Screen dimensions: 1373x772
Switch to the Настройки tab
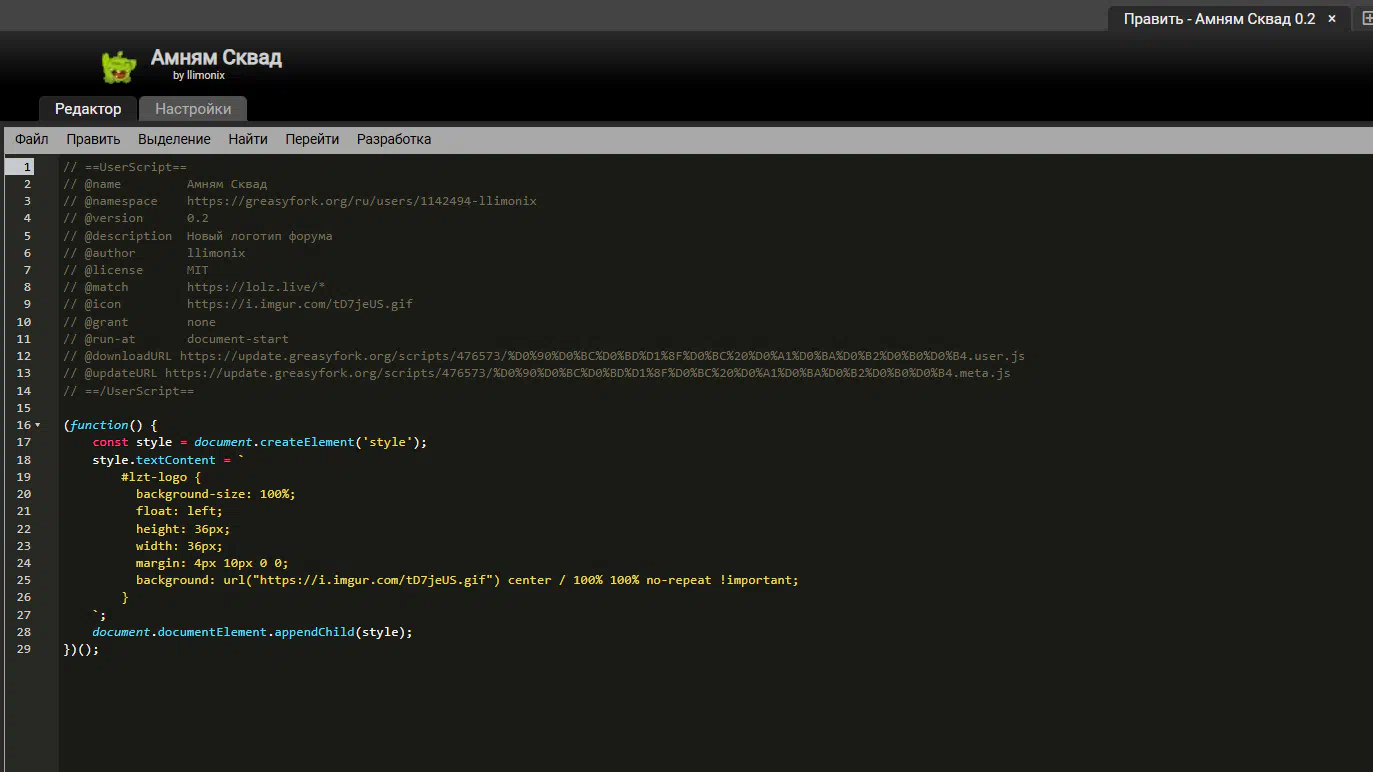tap(193, 109)
